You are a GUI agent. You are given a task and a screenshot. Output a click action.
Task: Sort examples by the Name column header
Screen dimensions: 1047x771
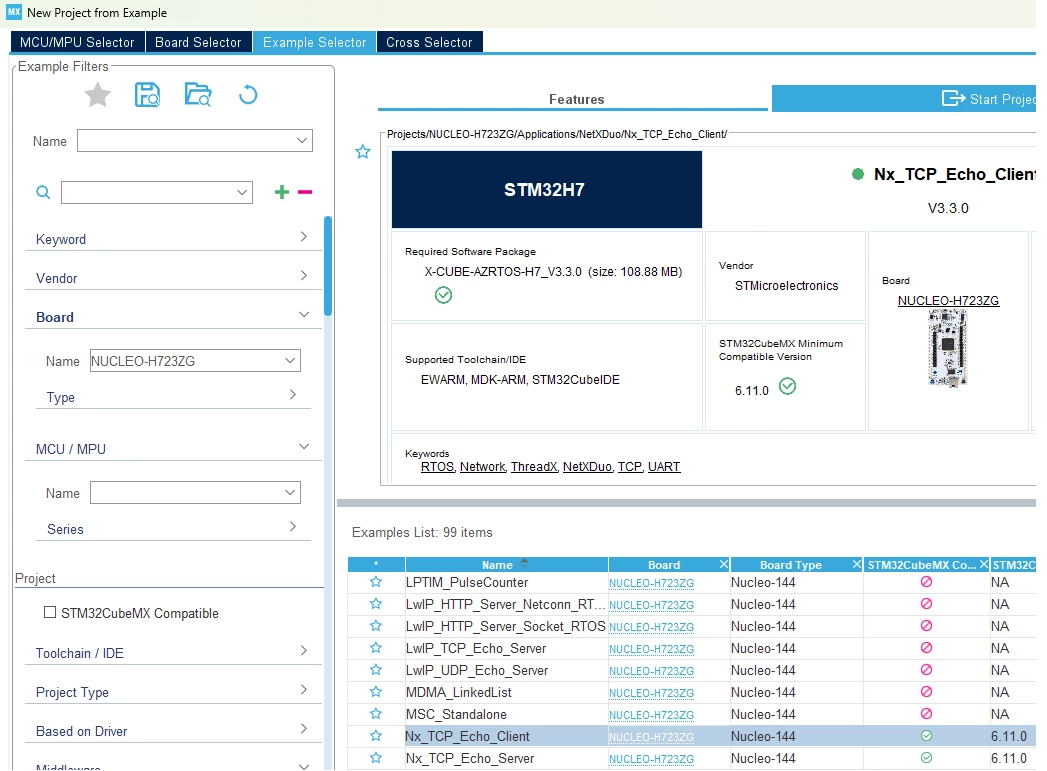click(x=497, y=565)
